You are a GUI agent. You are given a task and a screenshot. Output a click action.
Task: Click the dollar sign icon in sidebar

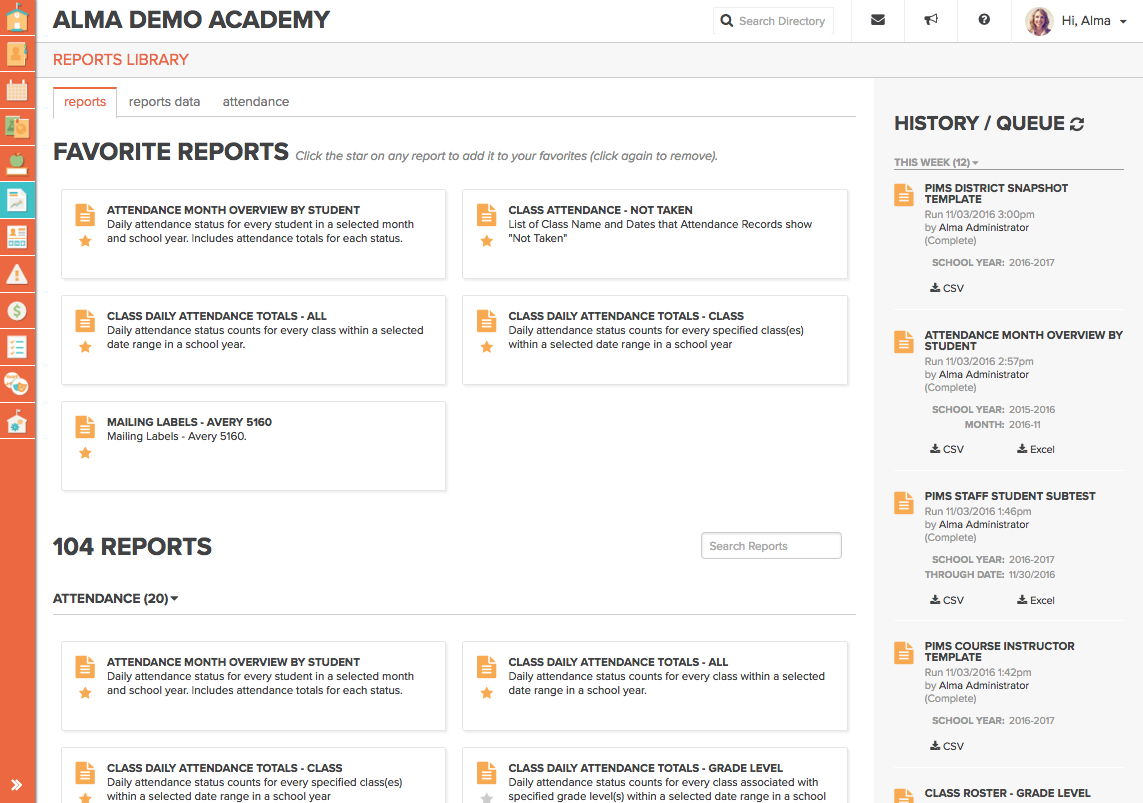[x=17, y=310]
